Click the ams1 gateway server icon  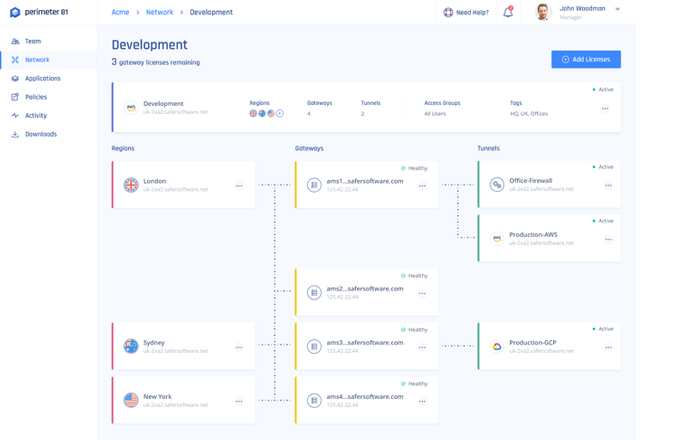(x=314, y=185)
